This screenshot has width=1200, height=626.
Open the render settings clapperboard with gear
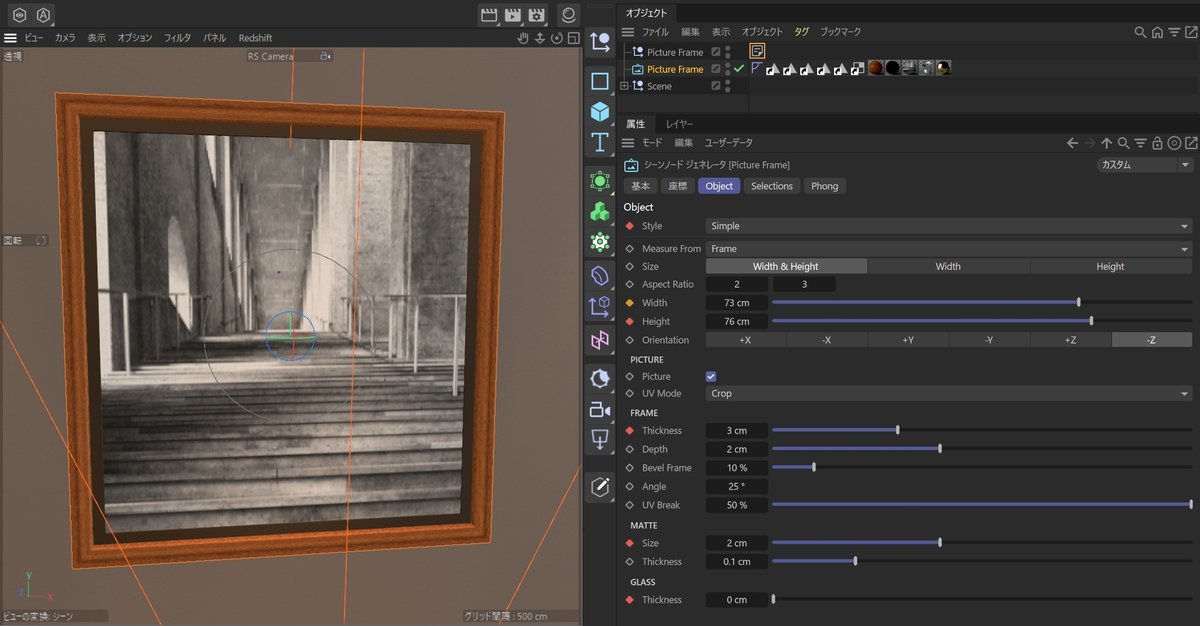(x=537, y=15)
